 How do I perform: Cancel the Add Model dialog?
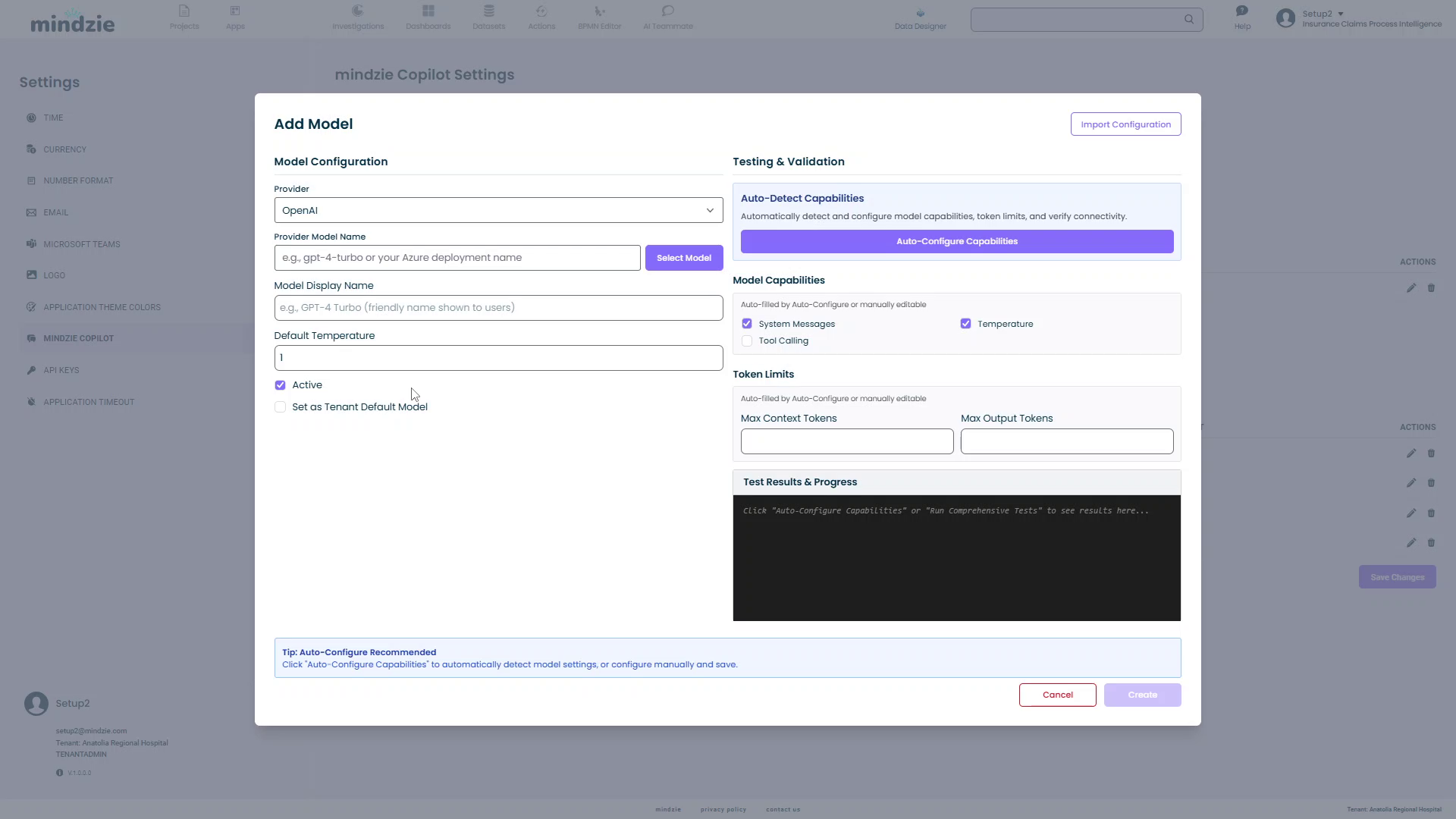coord(1057,695)
